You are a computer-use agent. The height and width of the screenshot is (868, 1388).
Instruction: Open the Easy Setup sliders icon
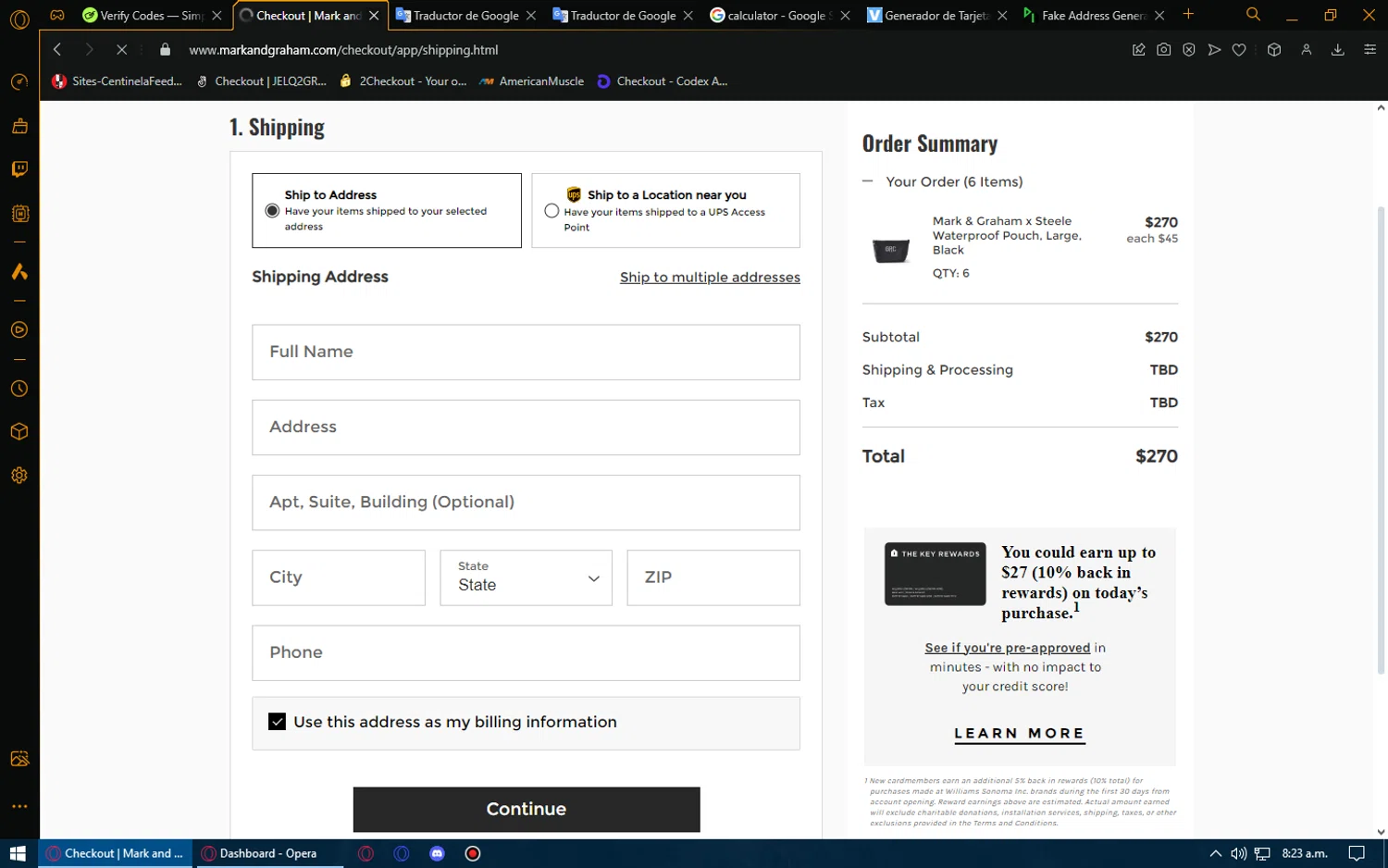tap(1370, 50)
